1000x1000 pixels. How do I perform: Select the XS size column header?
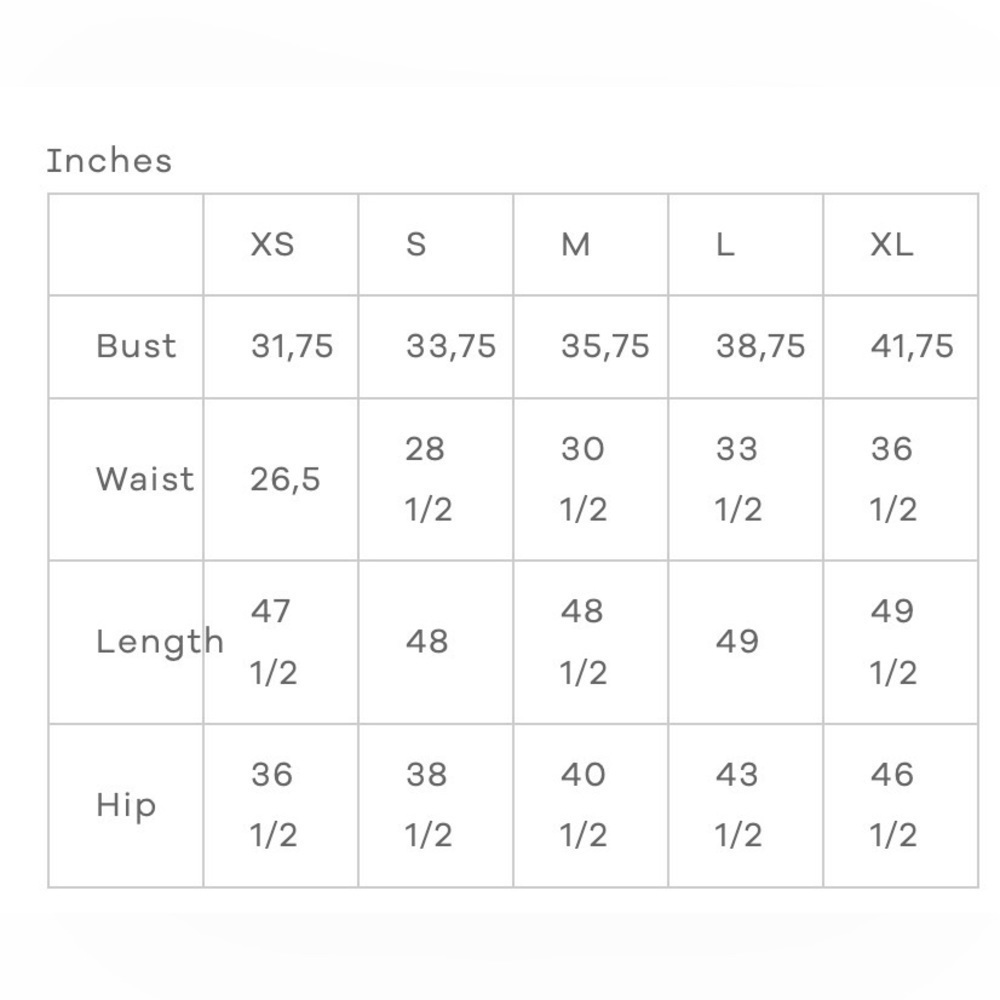272,244
